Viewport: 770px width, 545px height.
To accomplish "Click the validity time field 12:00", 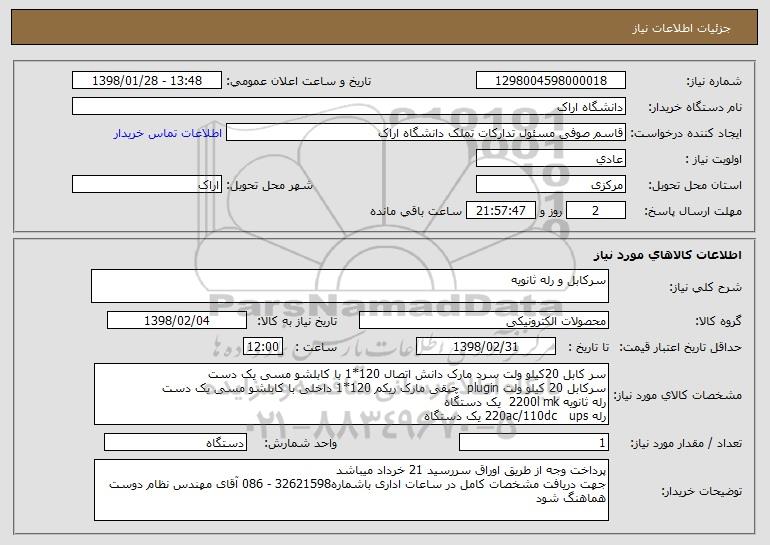I will pyautogui.click(x=263, y=347).
